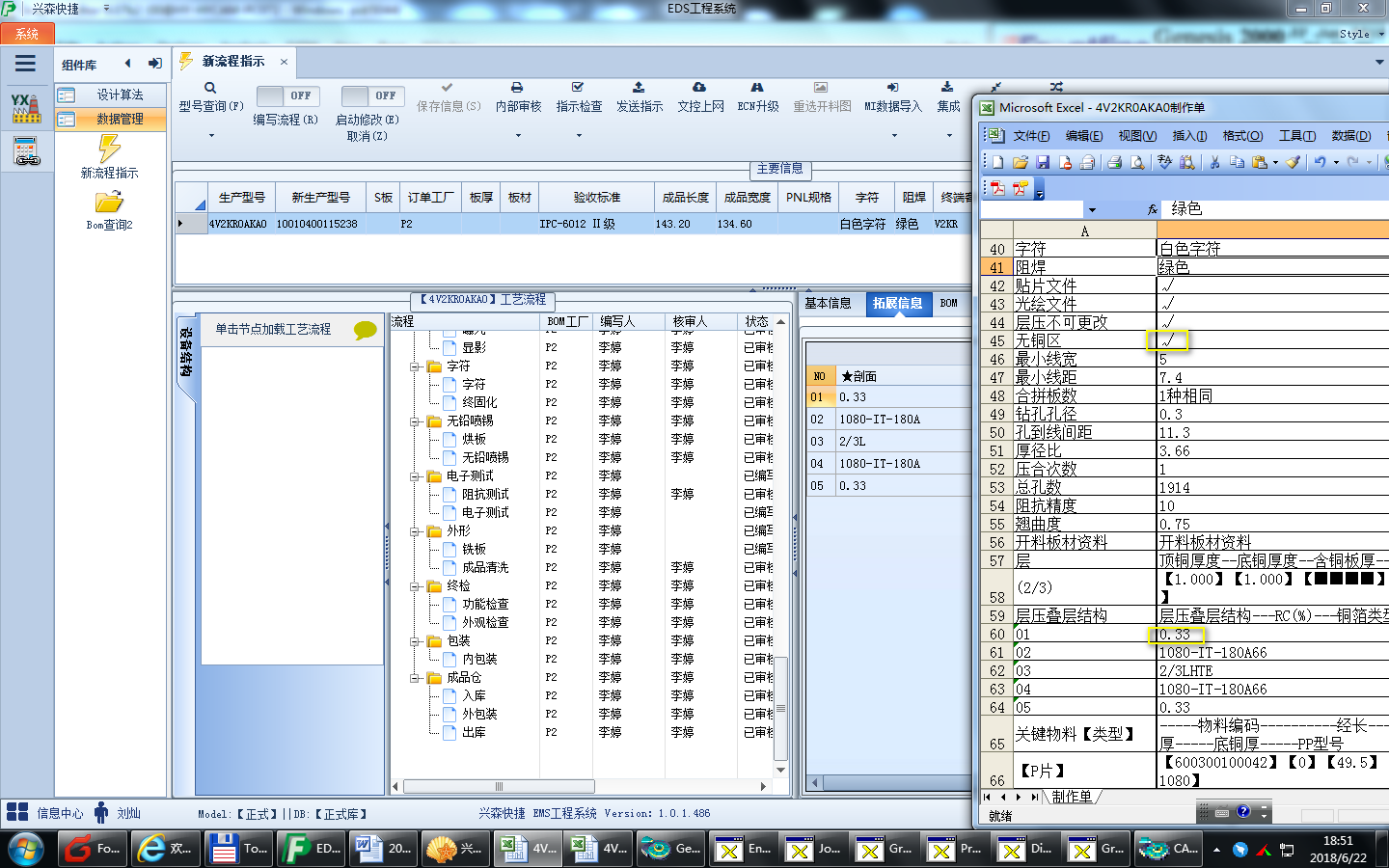The width and height of the screenshot is (1389, 868).
Task: Select the calculator-link sidebar icon
Action: pyautogui.click(x=26, y=151)
